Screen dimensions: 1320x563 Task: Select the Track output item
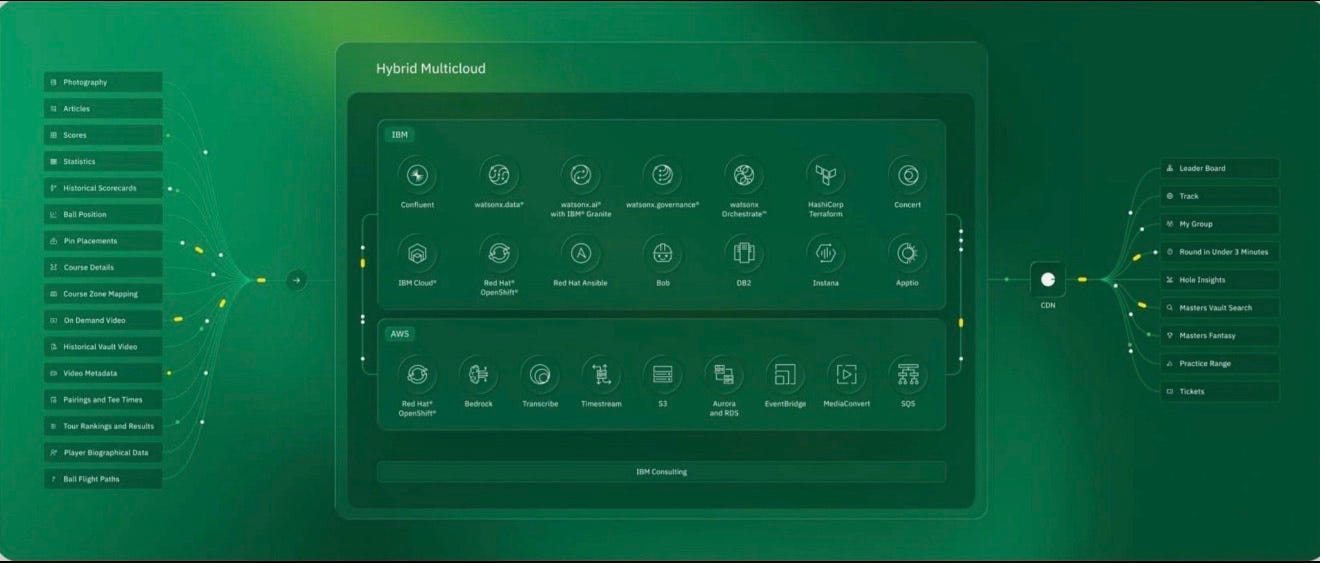point(1219,196)
